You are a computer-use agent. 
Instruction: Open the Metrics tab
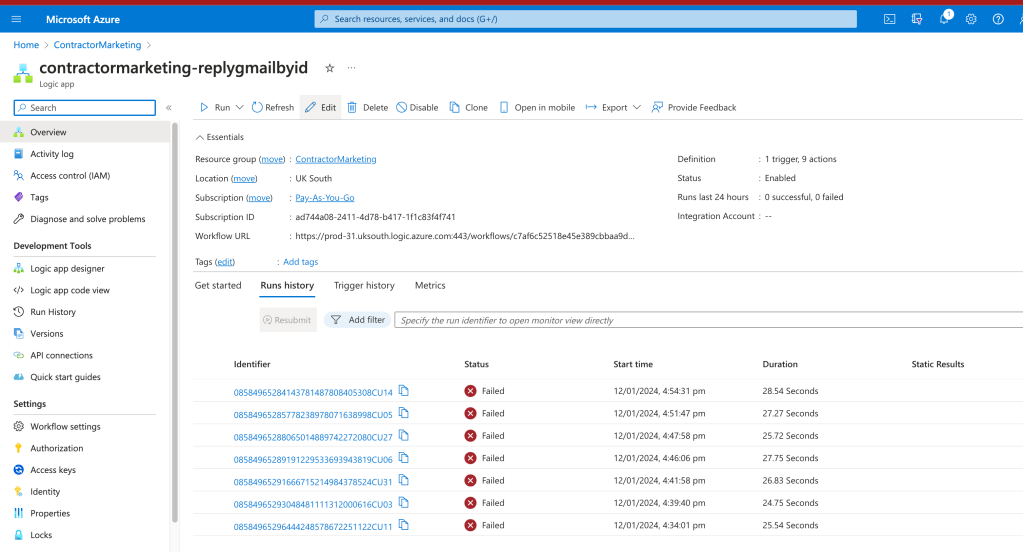(430, 285)
